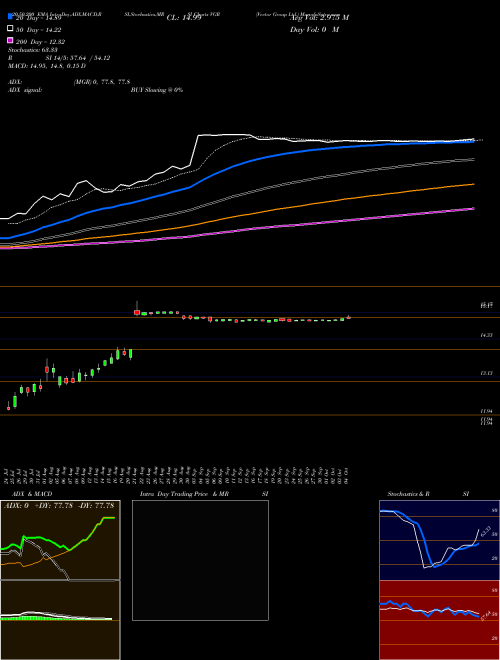Select the '200 Day - 12.82' label

pyautogui.click(x=40, y=42)
